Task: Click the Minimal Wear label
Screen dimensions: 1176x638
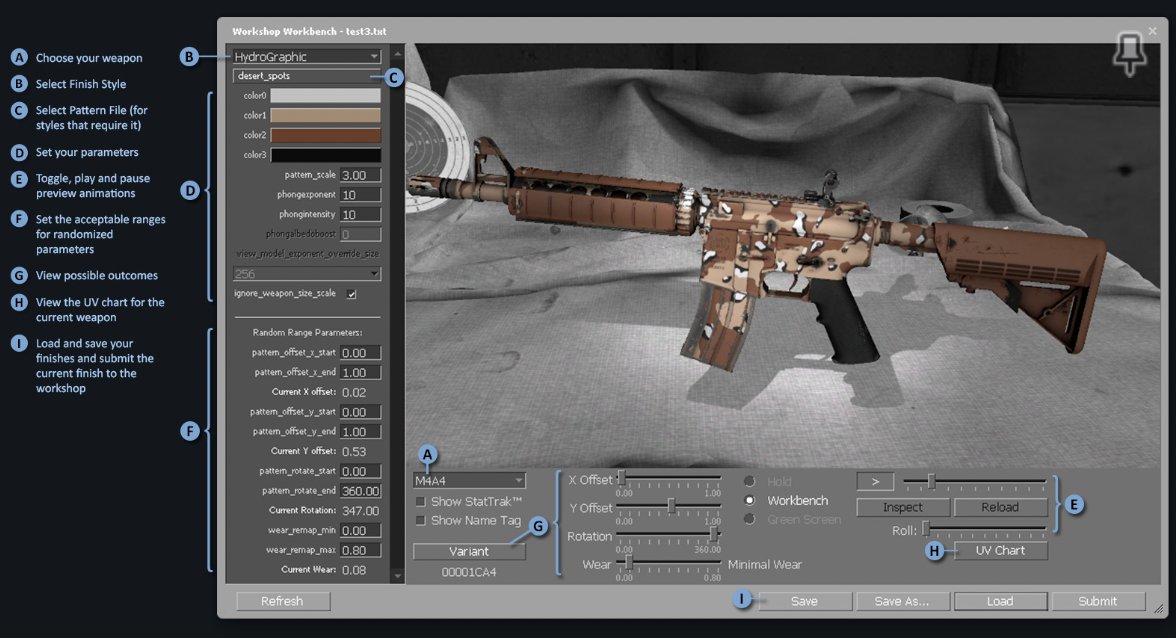Action: pyautogui.click(x=765, y=565)
